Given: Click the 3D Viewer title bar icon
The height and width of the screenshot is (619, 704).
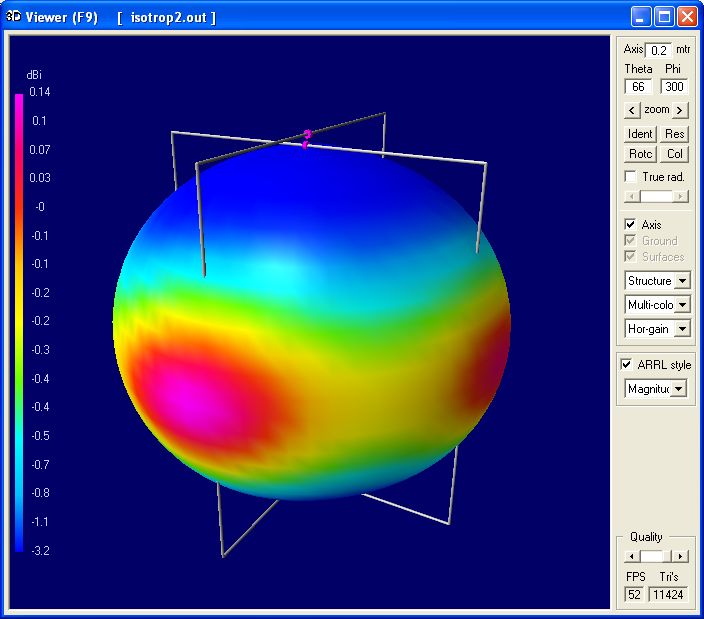Looking at the screenshot, I should pos(14,17).
